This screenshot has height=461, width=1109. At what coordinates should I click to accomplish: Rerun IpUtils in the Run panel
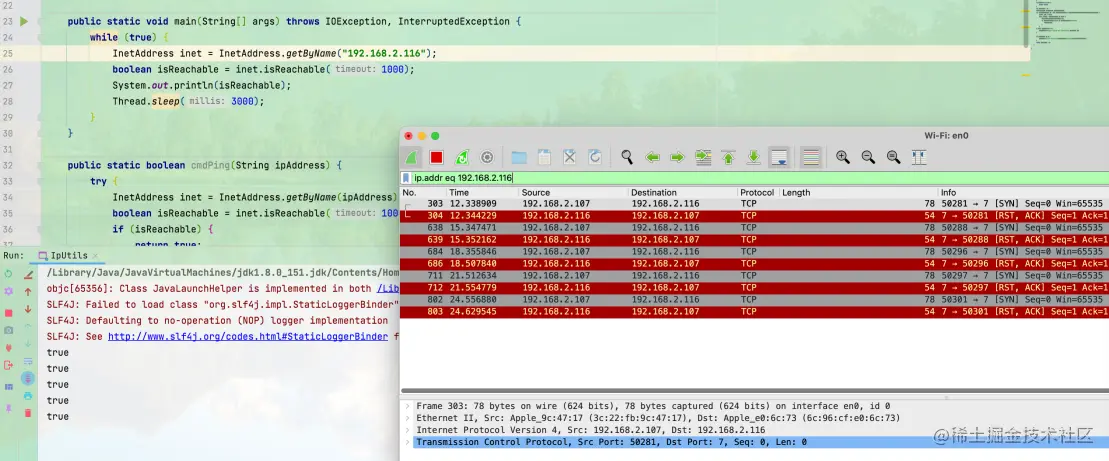tap(8, 273)
